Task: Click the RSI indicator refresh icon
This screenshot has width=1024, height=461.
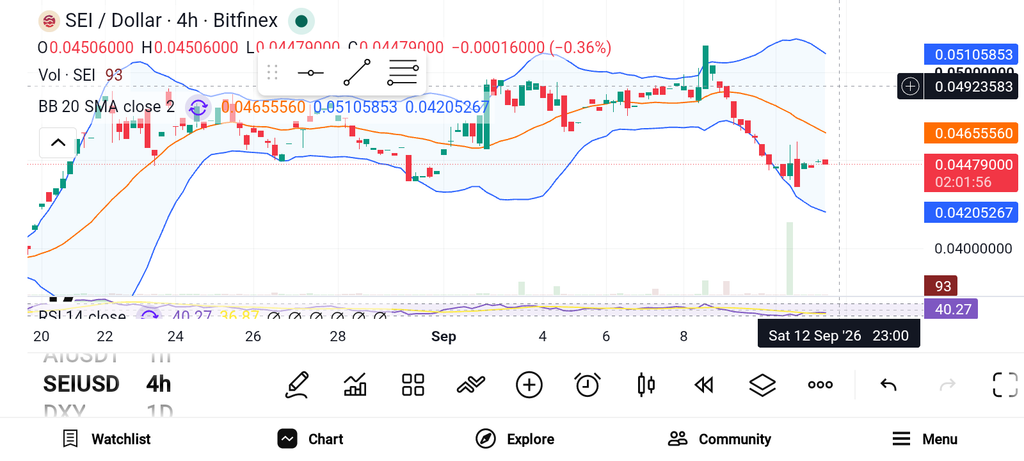Action: coord(150,316)
